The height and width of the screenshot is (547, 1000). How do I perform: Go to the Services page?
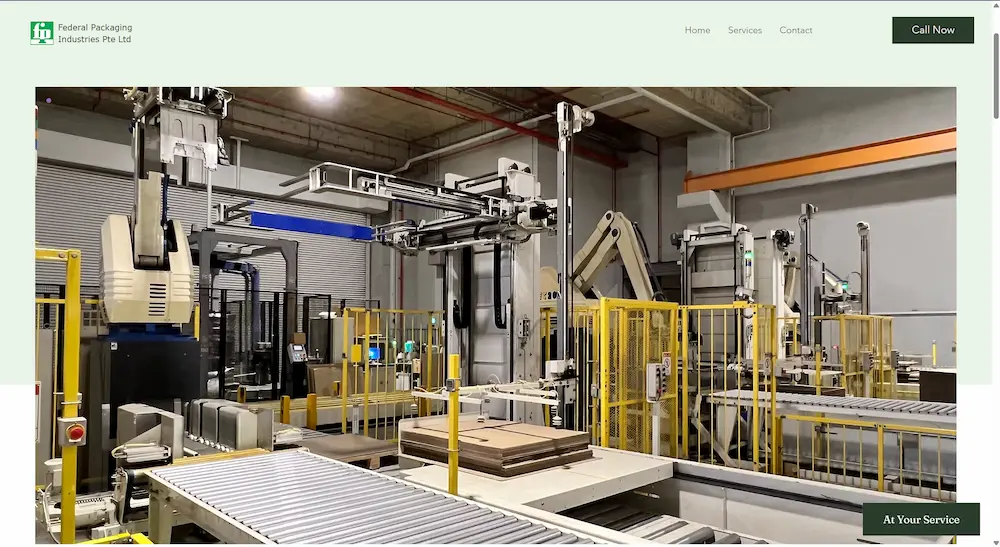pyautogui.click(x=745, y=30)
